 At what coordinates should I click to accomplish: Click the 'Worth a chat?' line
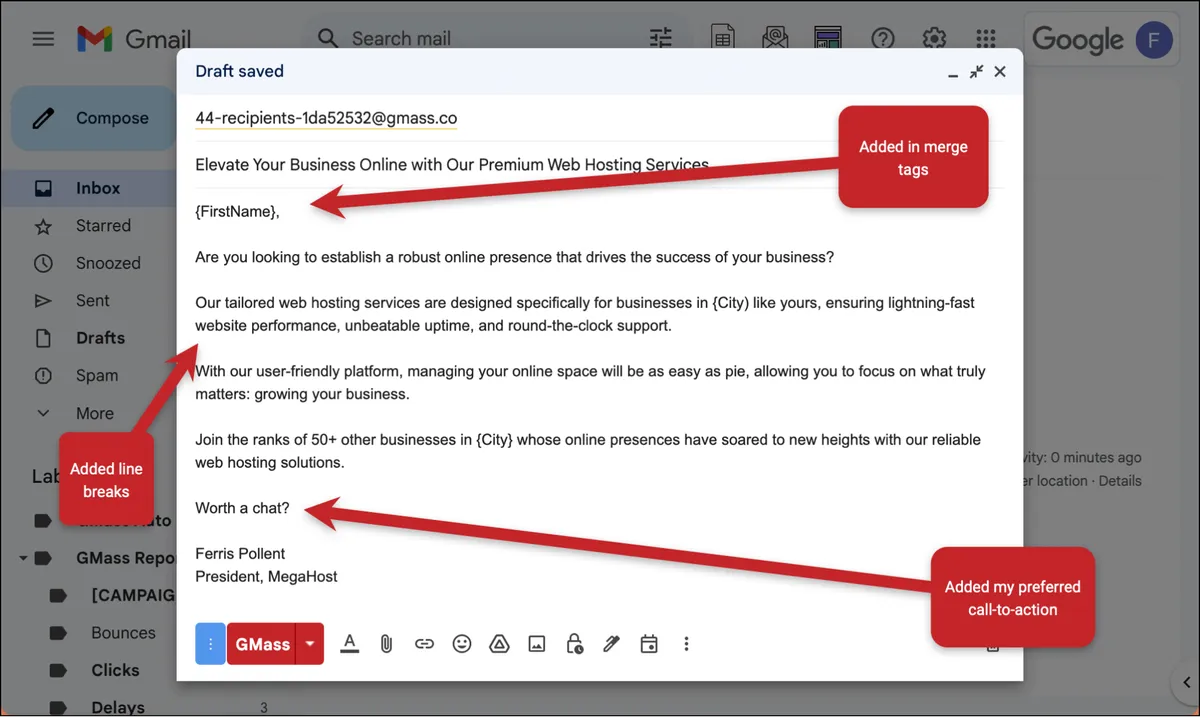242,508
